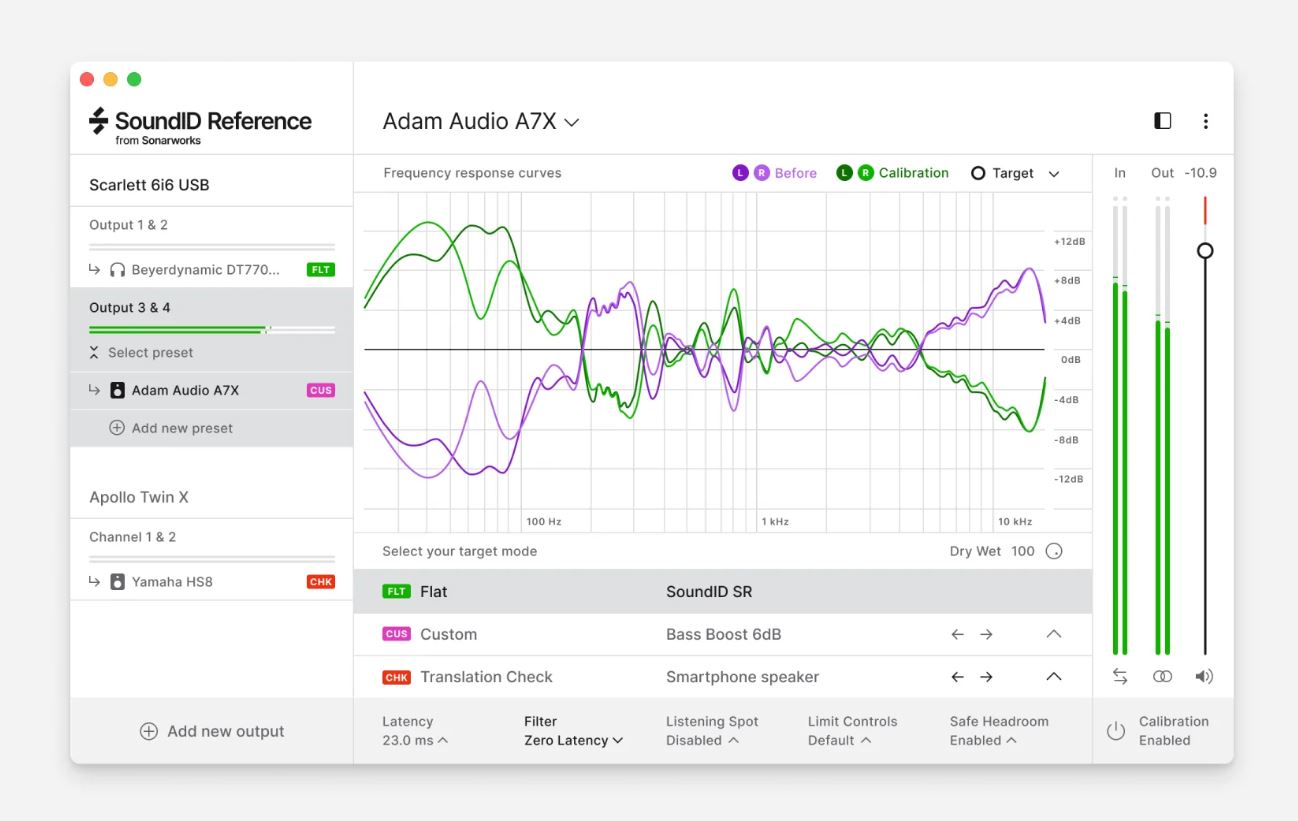Screen dimensions: 1298x821
Task: Click Bass Boost 6dB preset name
Action: tap(723, 634)
